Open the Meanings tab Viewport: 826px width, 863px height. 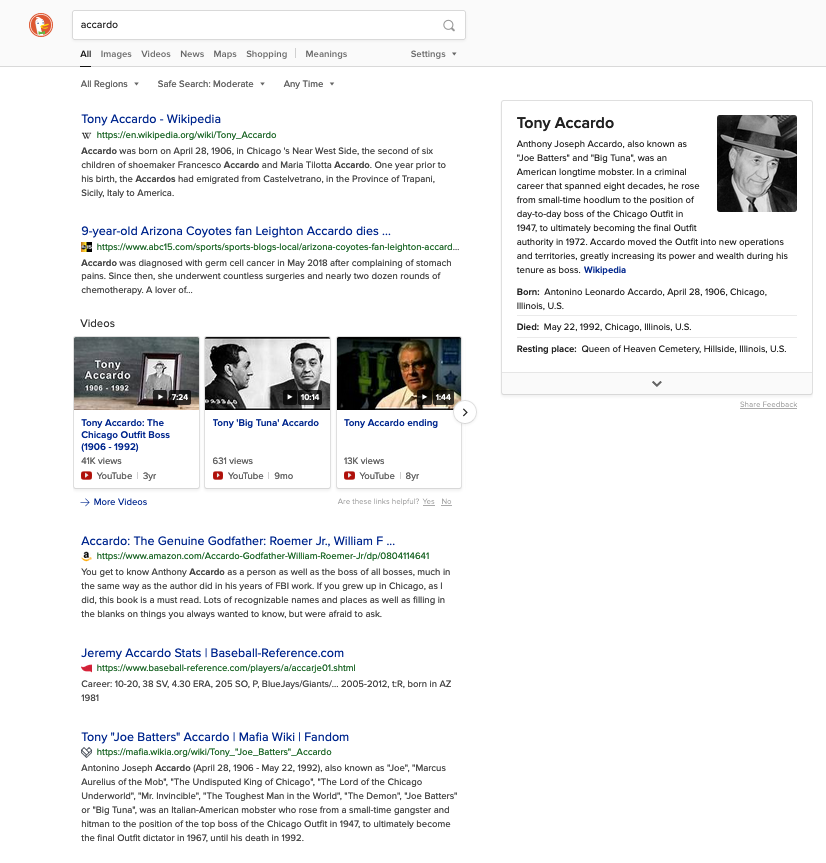click(326, 54)
